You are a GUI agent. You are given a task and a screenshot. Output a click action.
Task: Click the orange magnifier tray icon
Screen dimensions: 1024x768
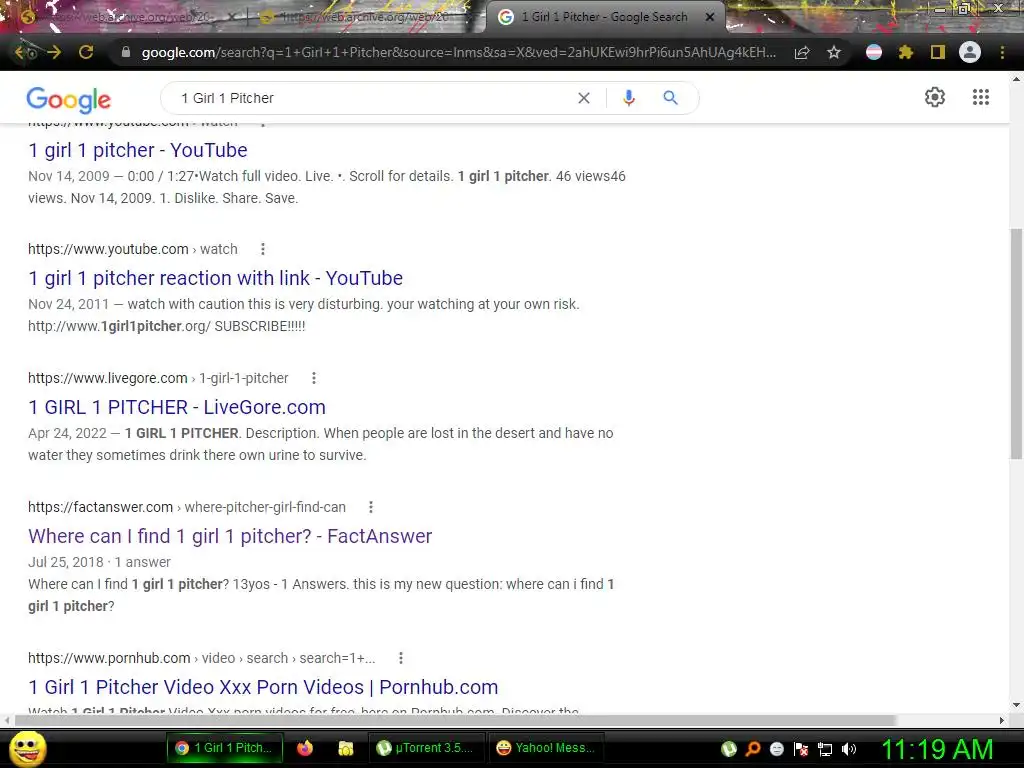coord(753,749)
